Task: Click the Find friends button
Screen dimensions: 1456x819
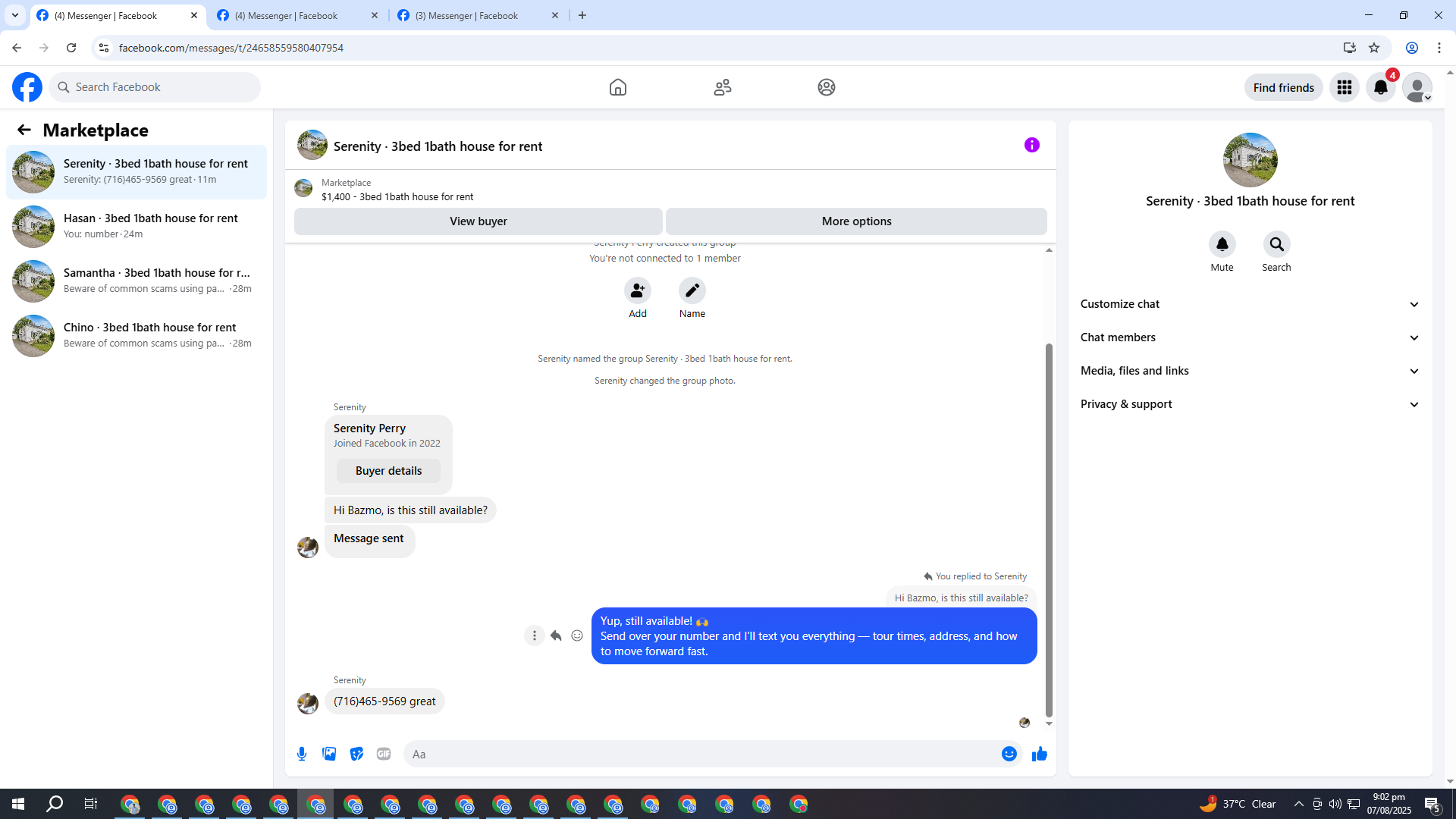Action: [1284, 87]
